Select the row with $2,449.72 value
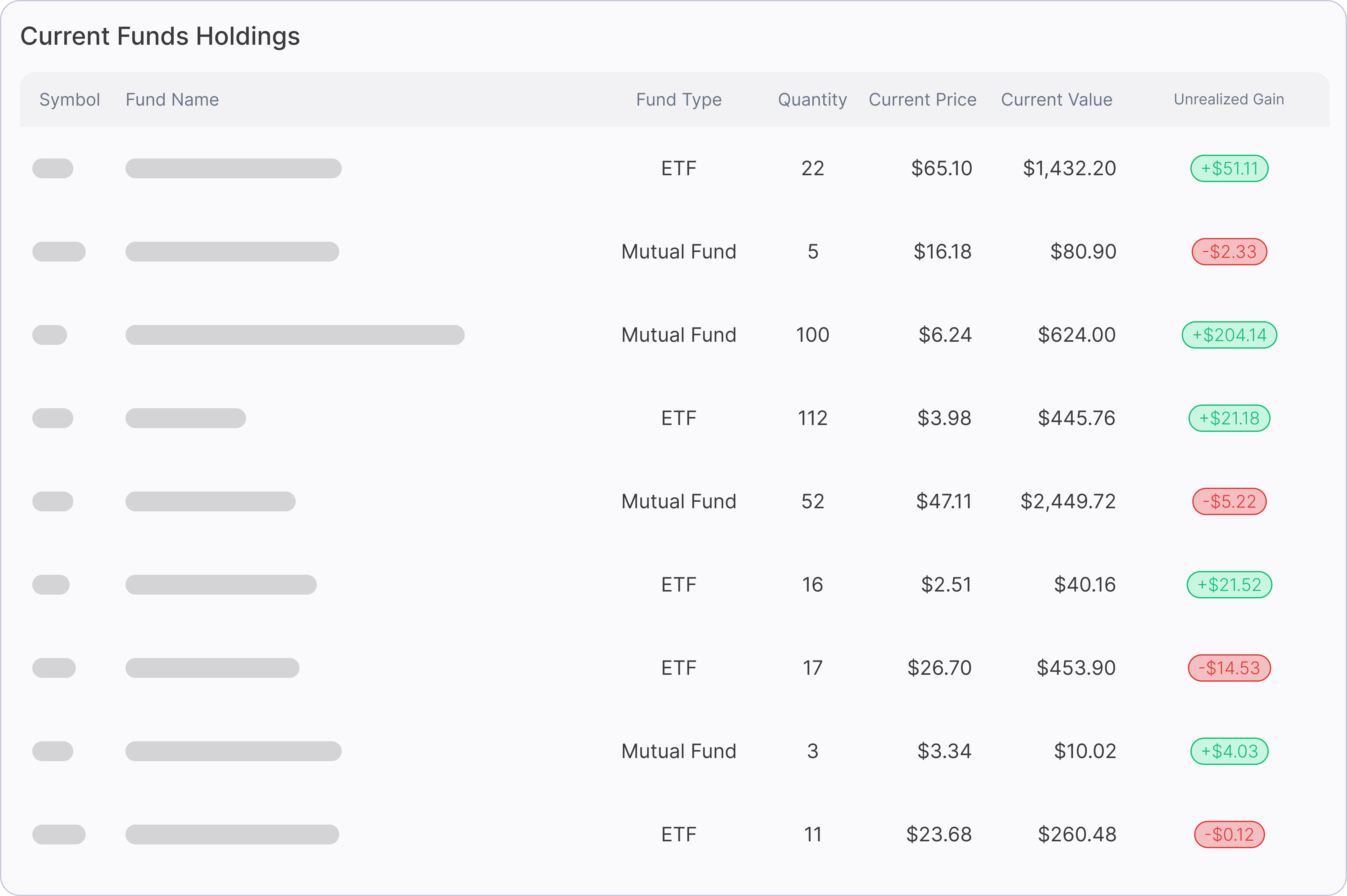This screenshot has height=896, width=1347. (674, 502)
